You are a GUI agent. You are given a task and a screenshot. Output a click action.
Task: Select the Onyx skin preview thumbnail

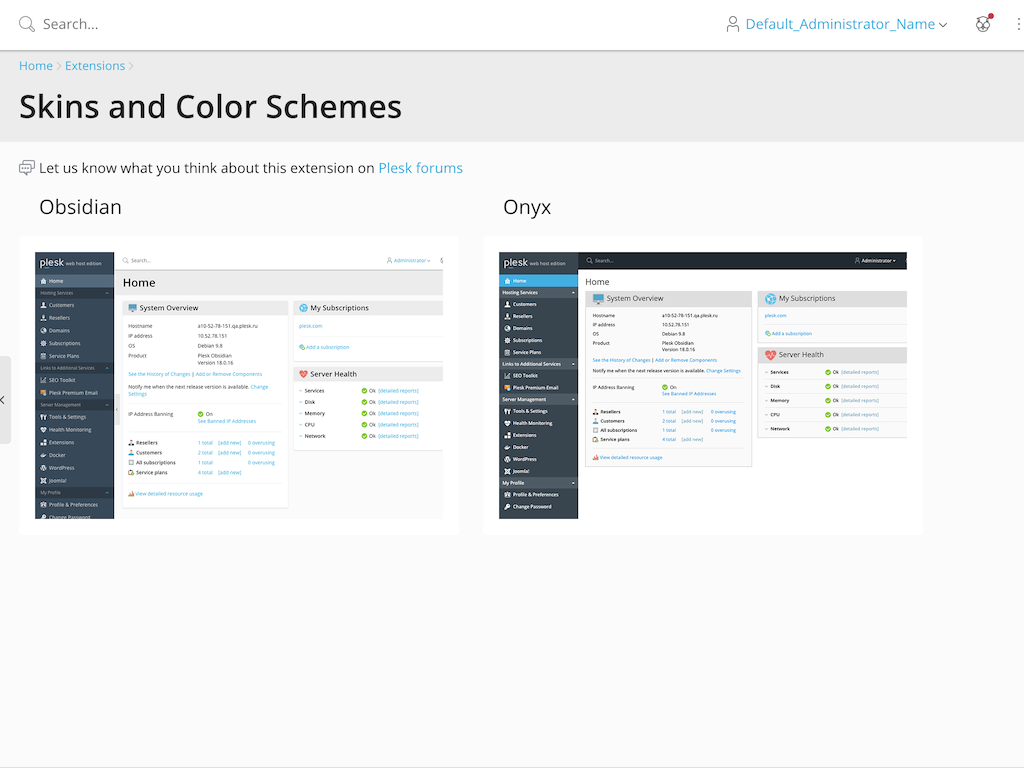[x=702, y=385]
